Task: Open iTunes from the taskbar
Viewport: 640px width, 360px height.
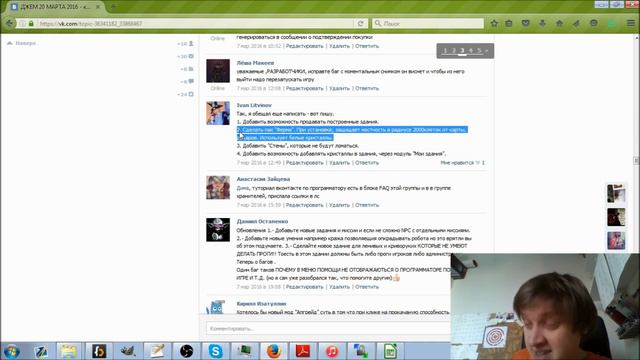Action: [x=332, y=351]
